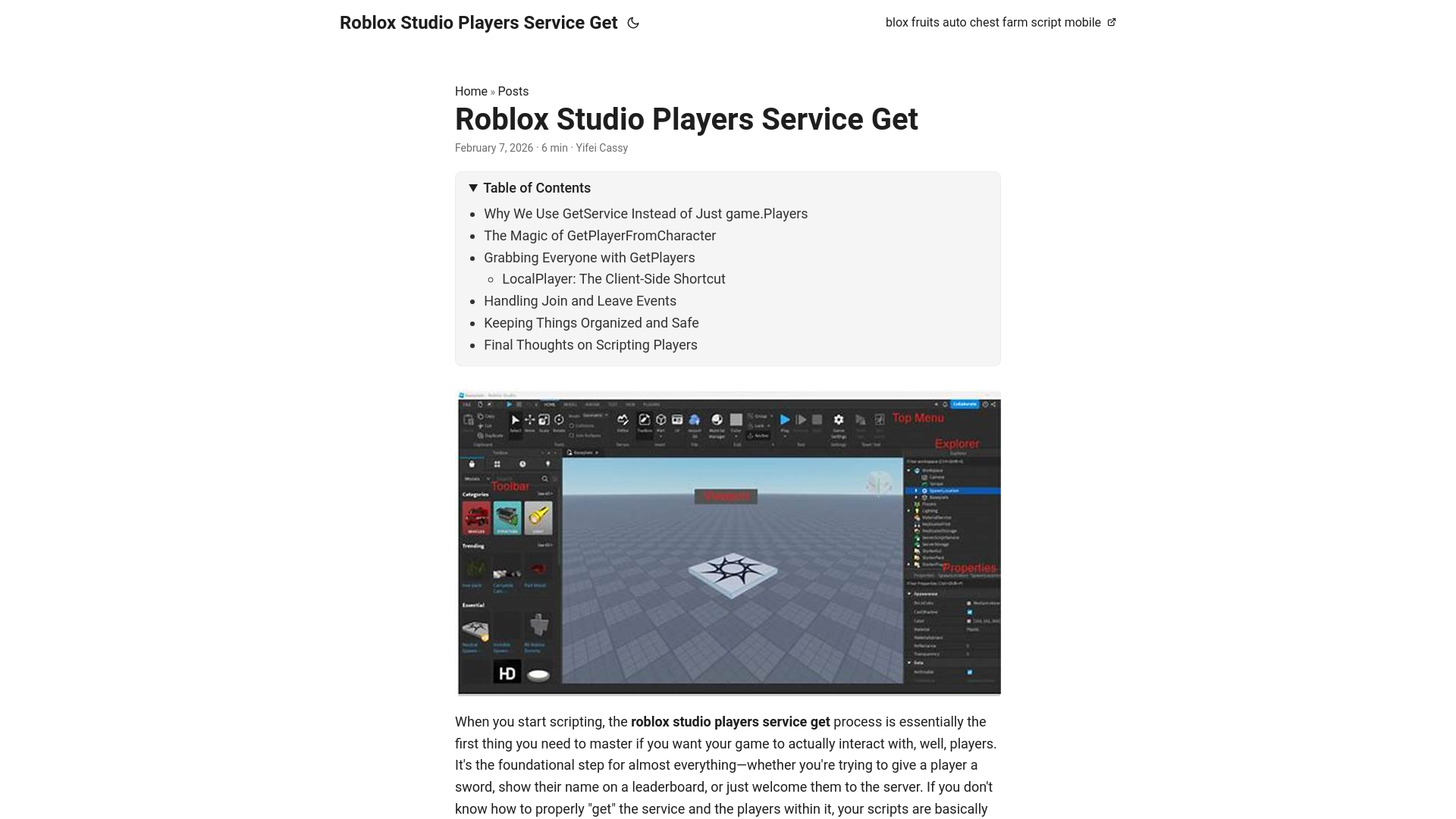Expand the SpawnLocation arrow in Explorer tree

click(916, 491)
